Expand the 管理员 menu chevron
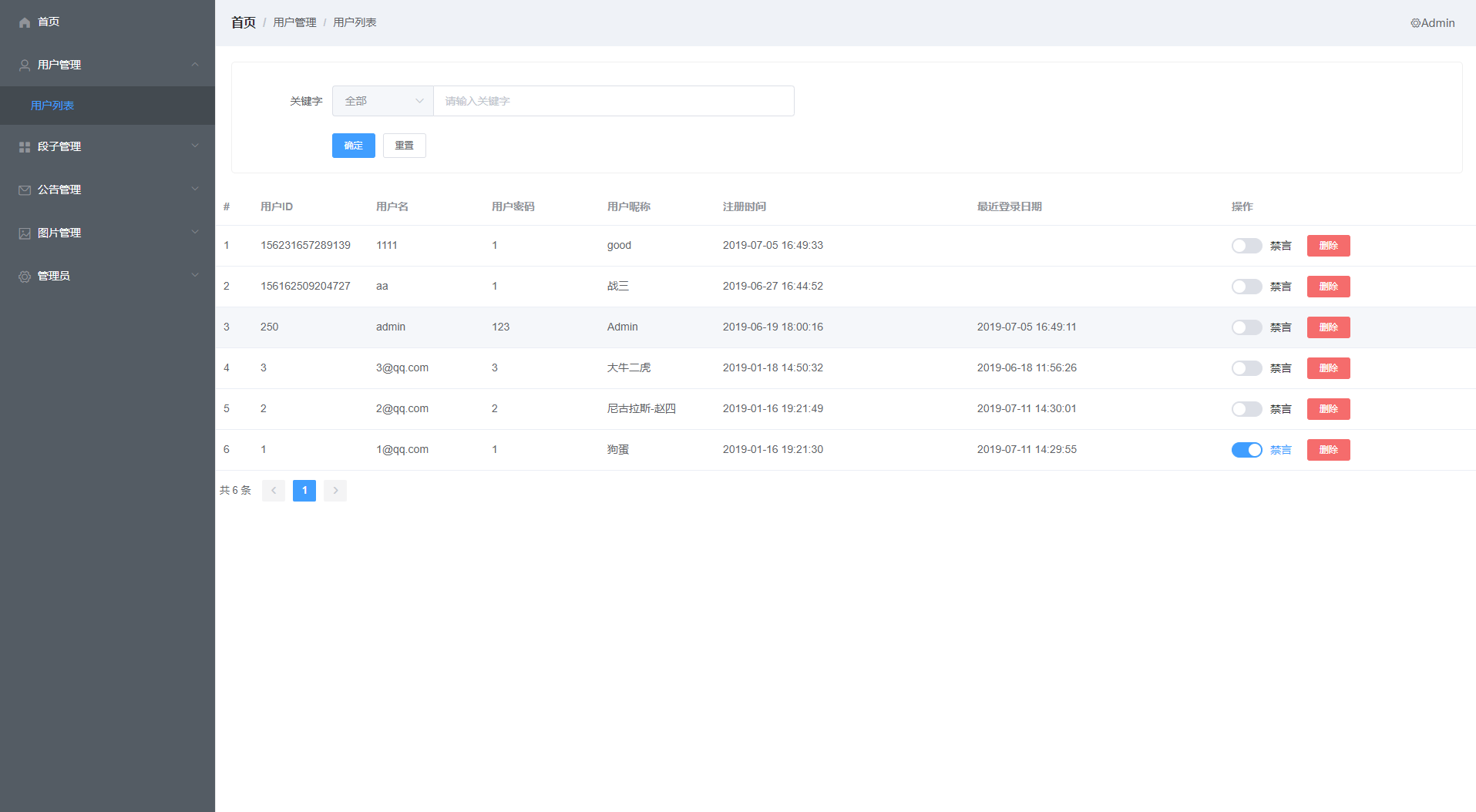Image resolution: width=1476 pixels, height=812 pixels. [195, 275]
